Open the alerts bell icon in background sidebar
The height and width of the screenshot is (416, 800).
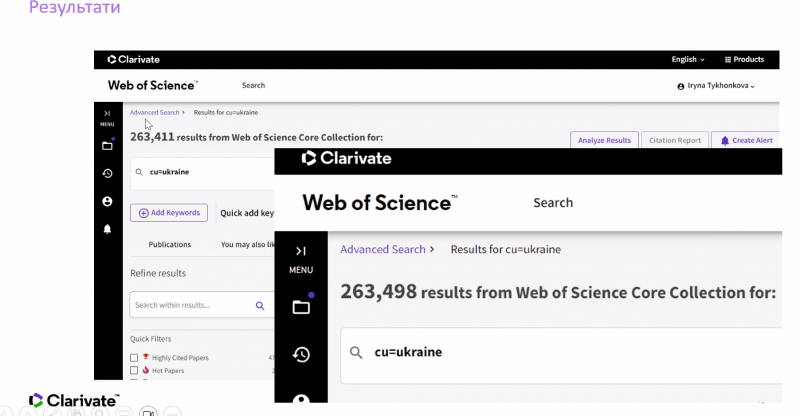[x=107, y=229]
